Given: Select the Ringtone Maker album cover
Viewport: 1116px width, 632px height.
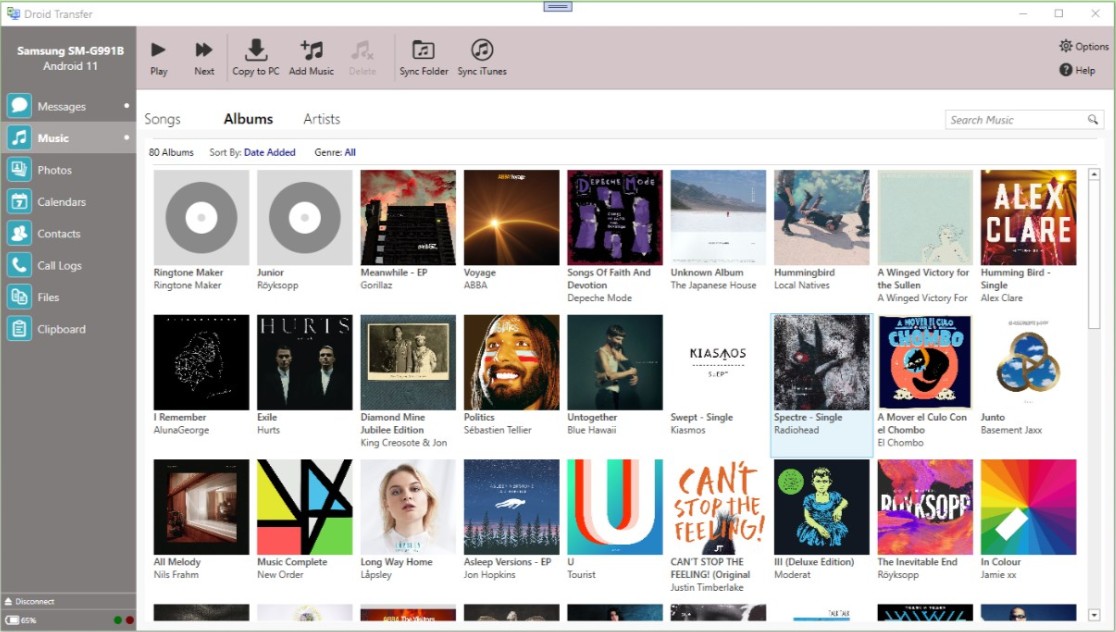Looking at the screenshot, I should (x=201, y=218).
